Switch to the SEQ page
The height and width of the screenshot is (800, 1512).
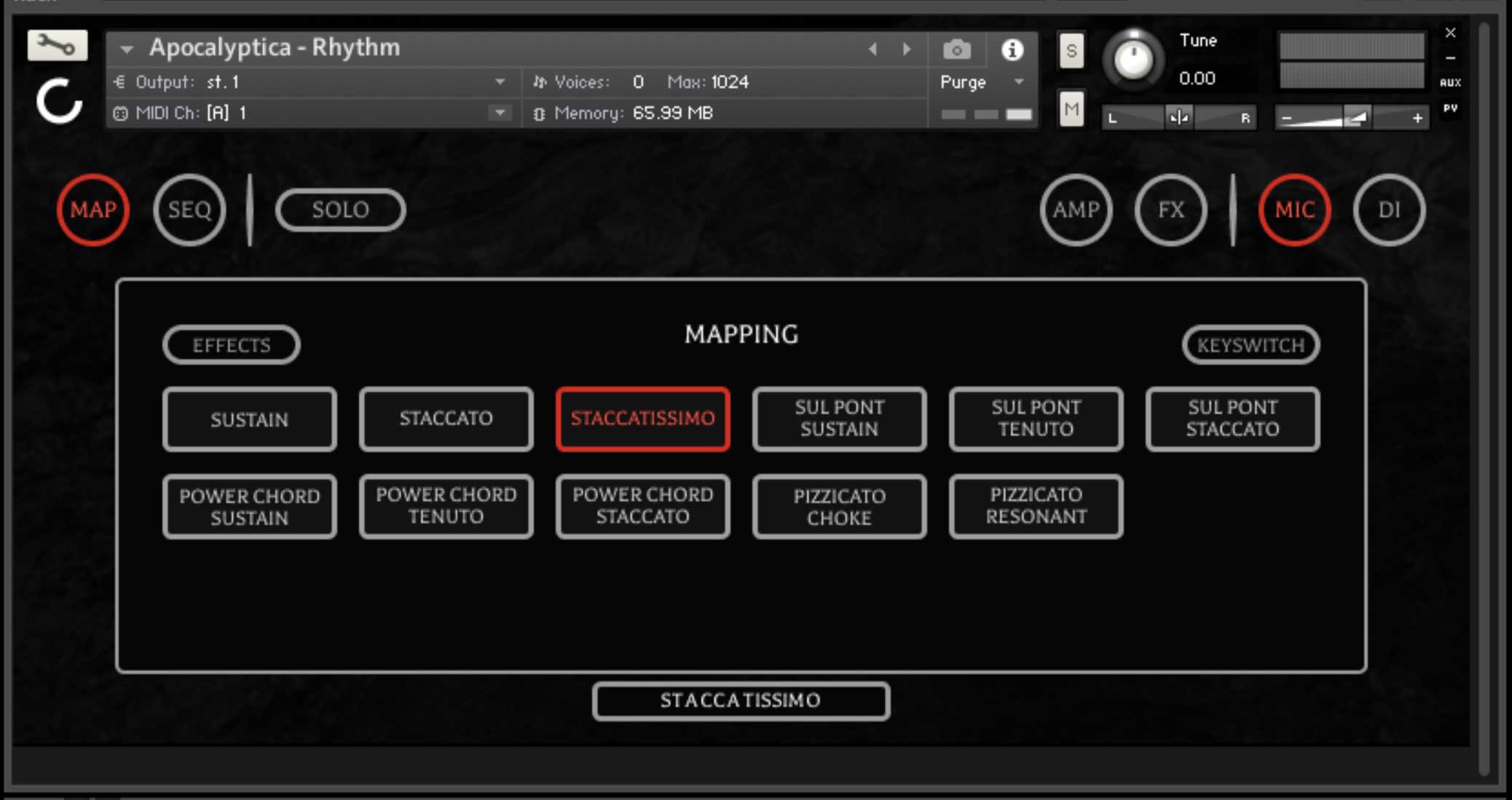[189, 210]
